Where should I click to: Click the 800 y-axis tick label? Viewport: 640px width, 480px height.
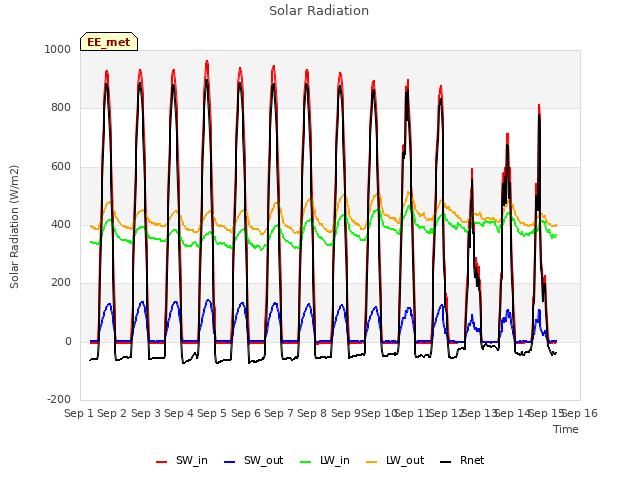tap(61, 108)
